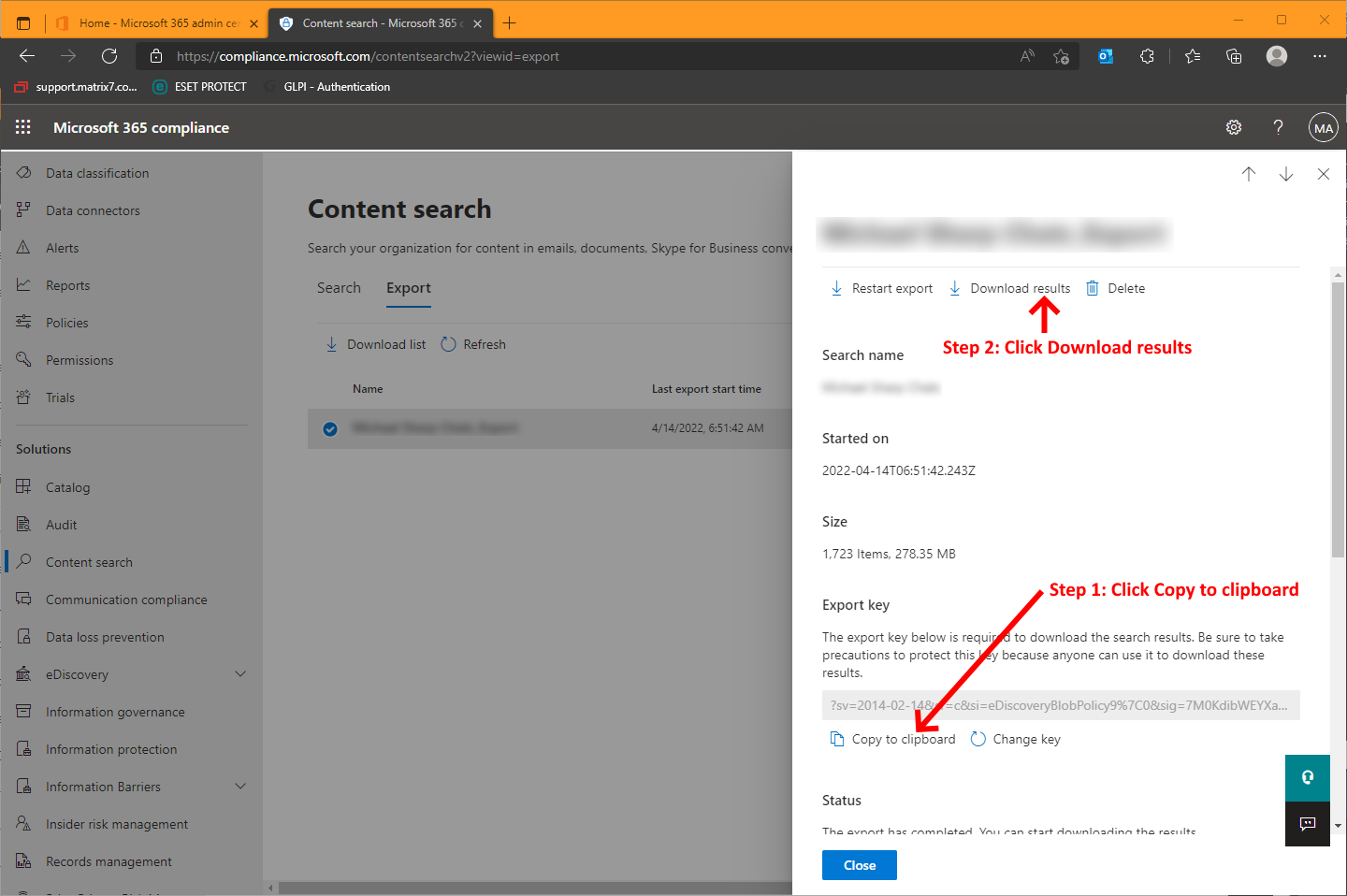
Task: Open the MA account avatar menu
Action: [x=1324, y=128]
